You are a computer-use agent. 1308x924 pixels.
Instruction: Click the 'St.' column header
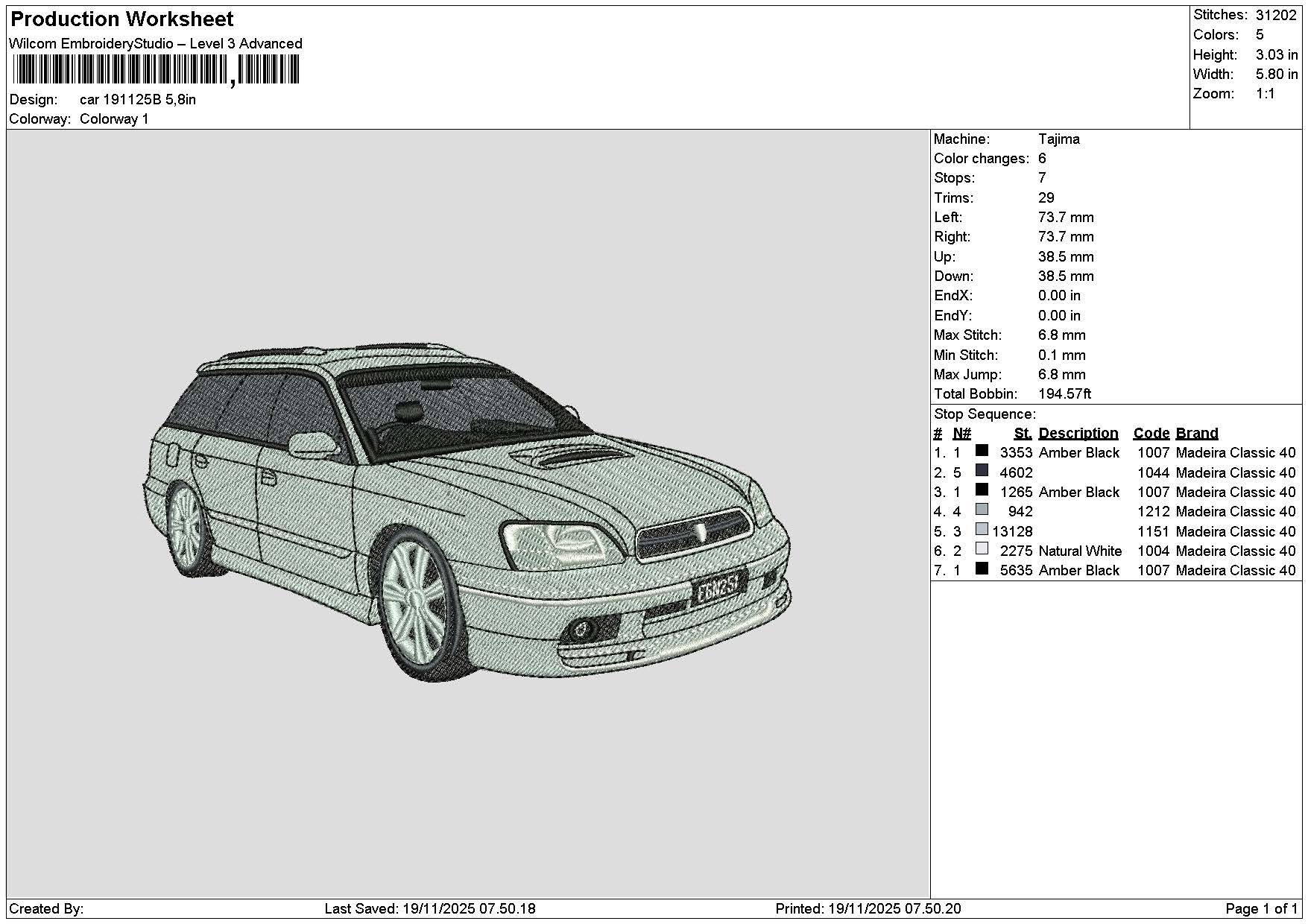tap(1023, 434)
